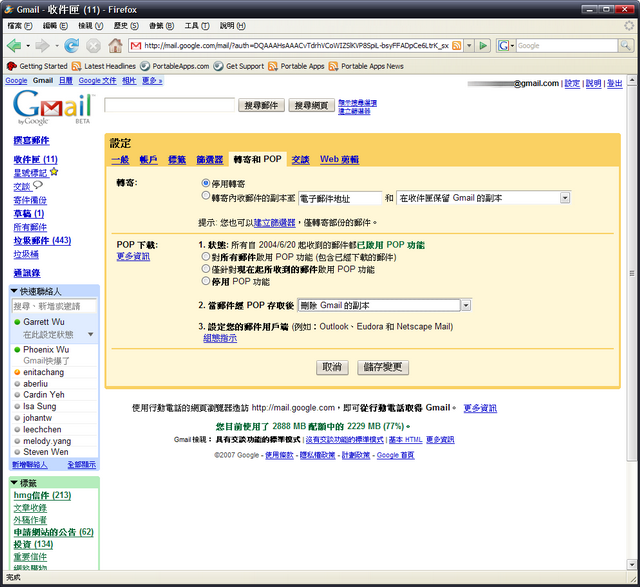Viewport: 640px width, 587px height.
Task: Click the chat bubble icon in sidebar
Action: click(38, 185)
